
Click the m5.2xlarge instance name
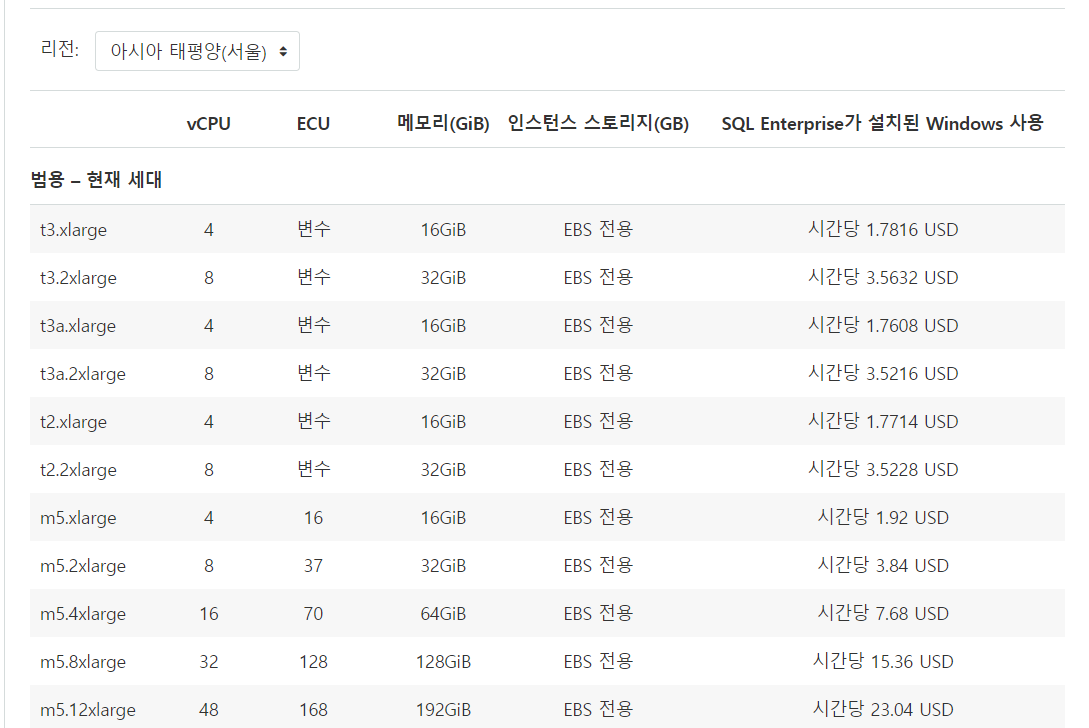(83, 566)
